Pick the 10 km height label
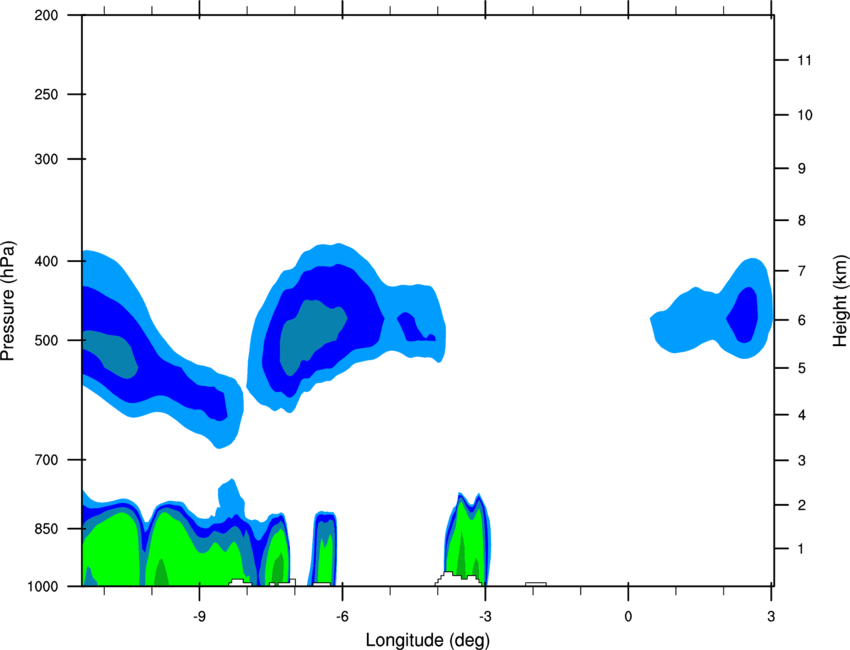 coord(804,115)
